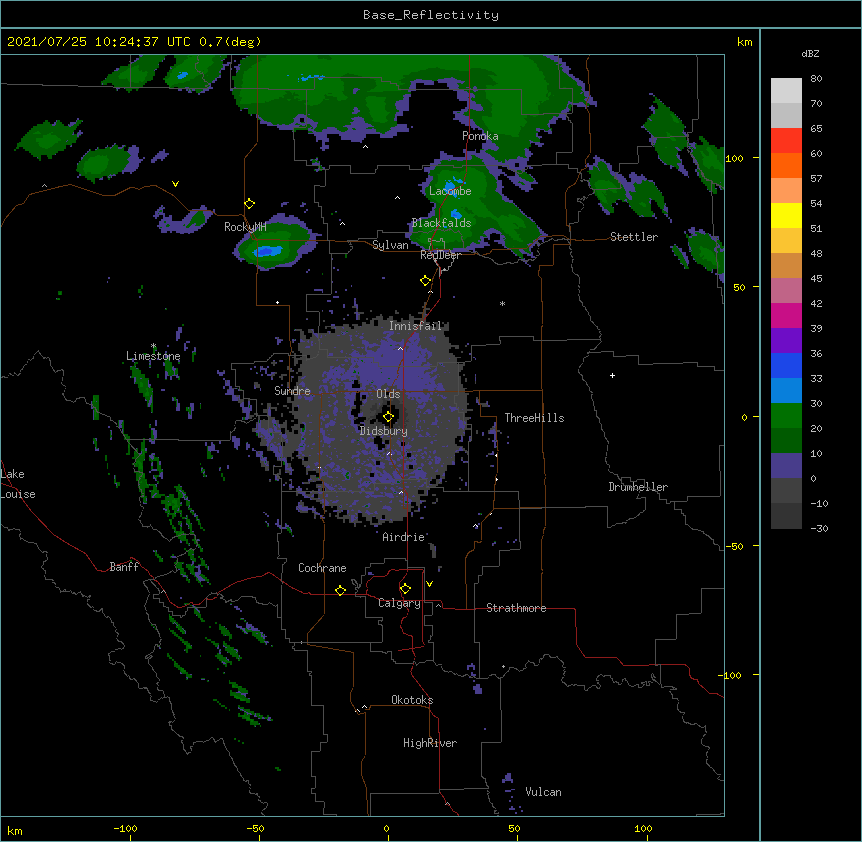Click the blue reflectivity core near RockyMH
862x842 pixels.
268,252
